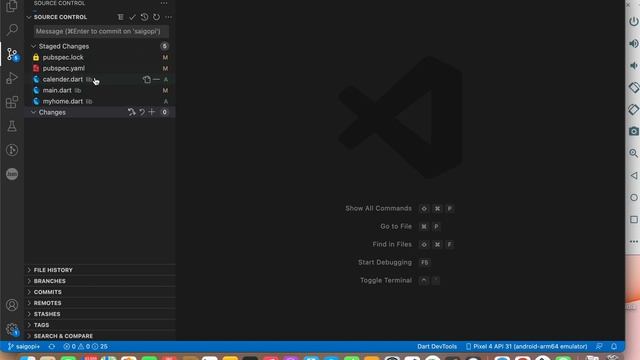
Task: Select myhome.dart in Staged Changes
Action: coord(100,102)
